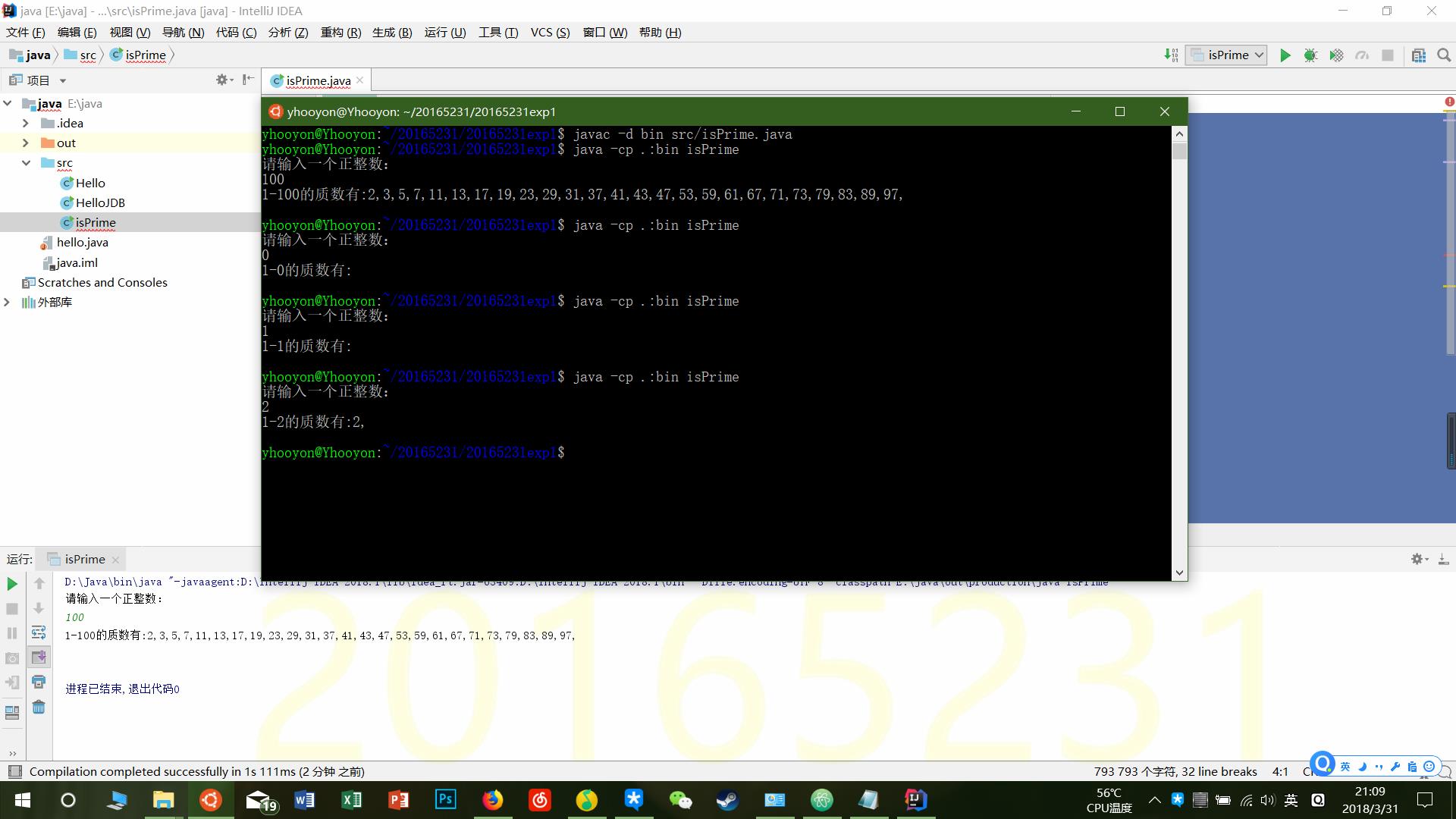Open the 编辑 (E) menu
The width and height of the screenshot is (1456, 819).
77,33
